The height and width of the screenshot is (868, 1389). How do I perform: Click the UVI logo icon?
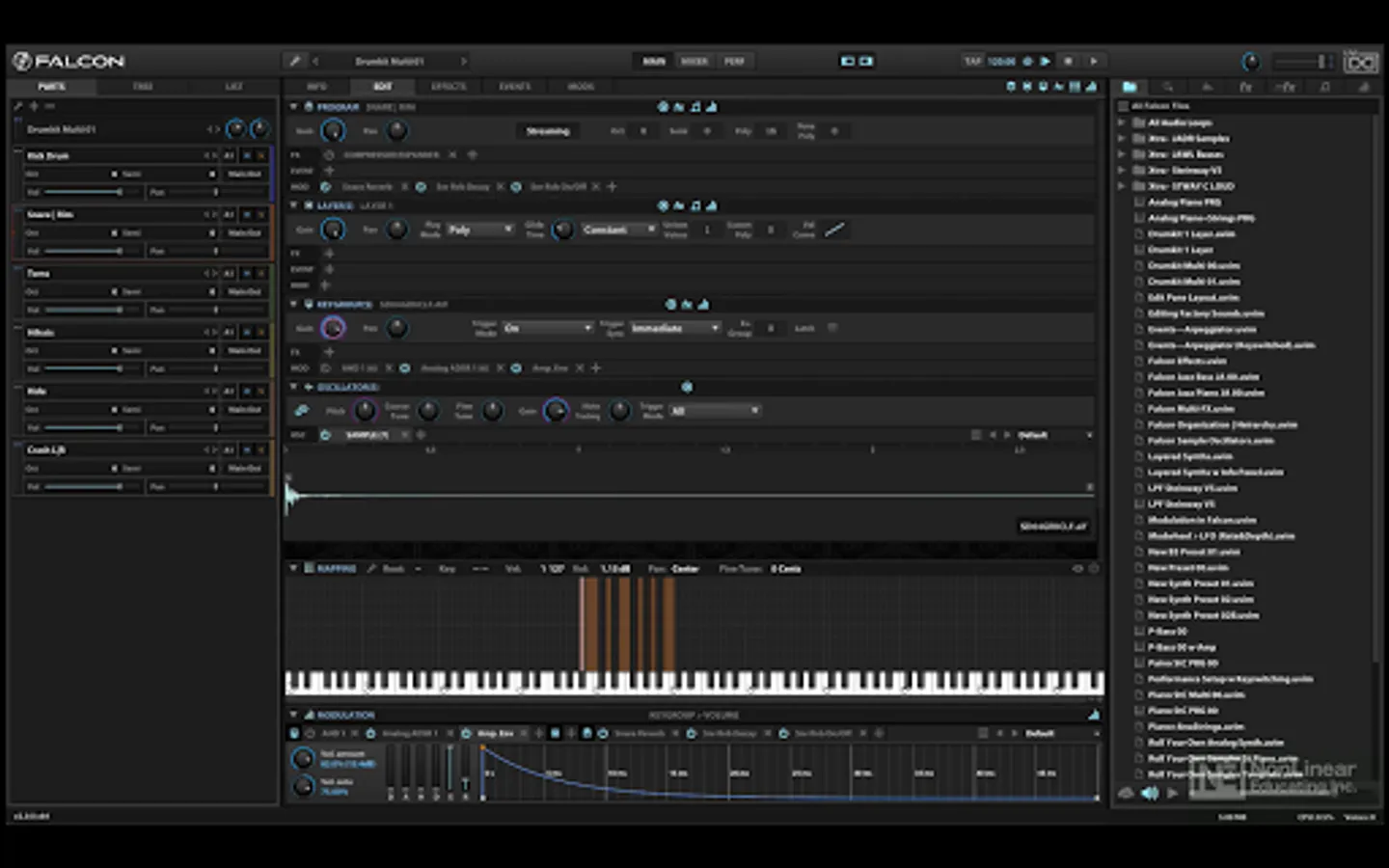click(x=1361, y=62)
